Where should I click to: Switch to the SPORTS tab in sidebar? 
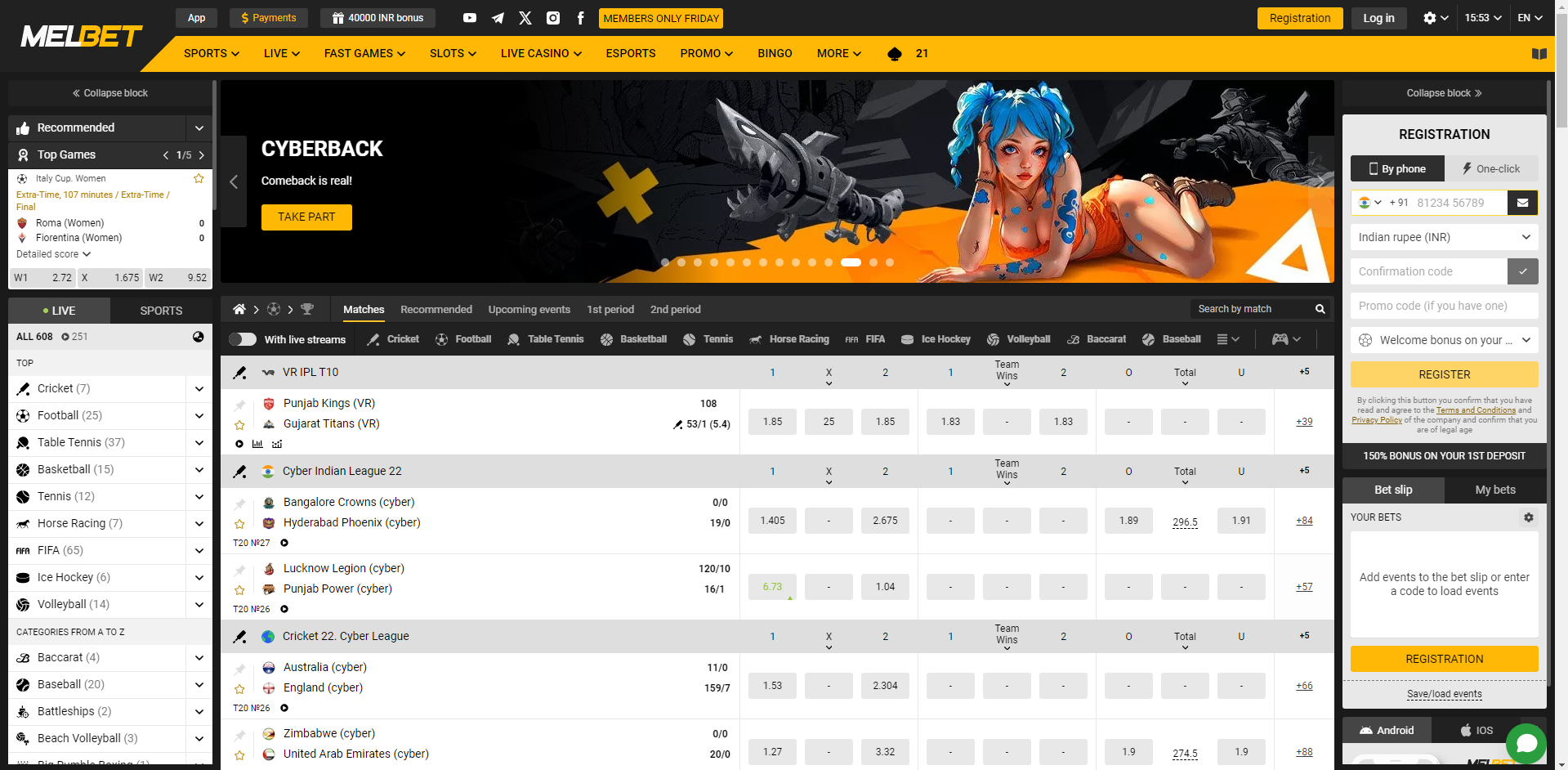tap(161, 311)
